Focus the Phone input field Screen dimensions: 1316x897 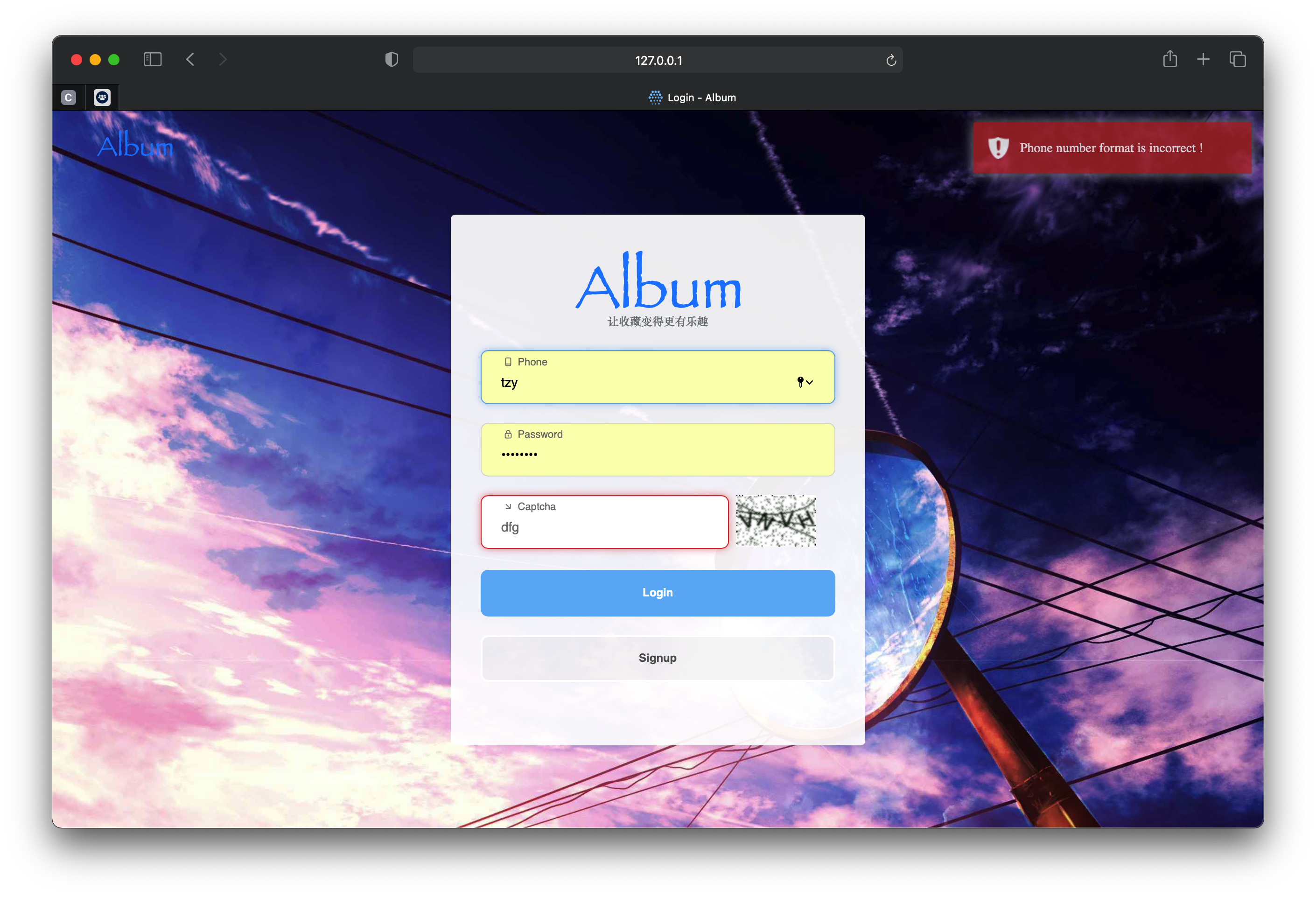pyautogui.click(x=658, y=377)
